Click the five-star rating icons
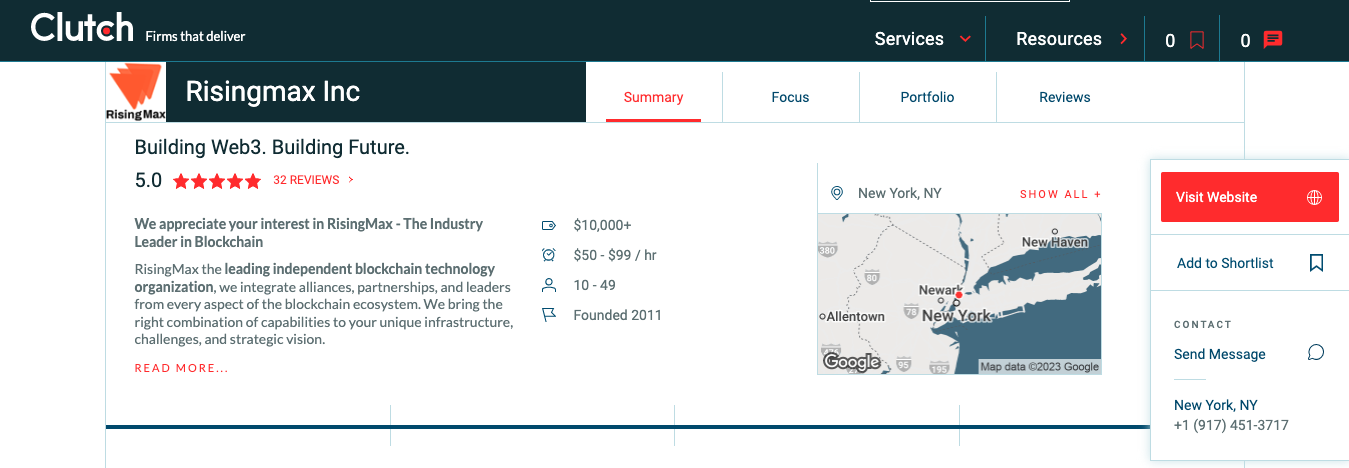 point(217,181)
